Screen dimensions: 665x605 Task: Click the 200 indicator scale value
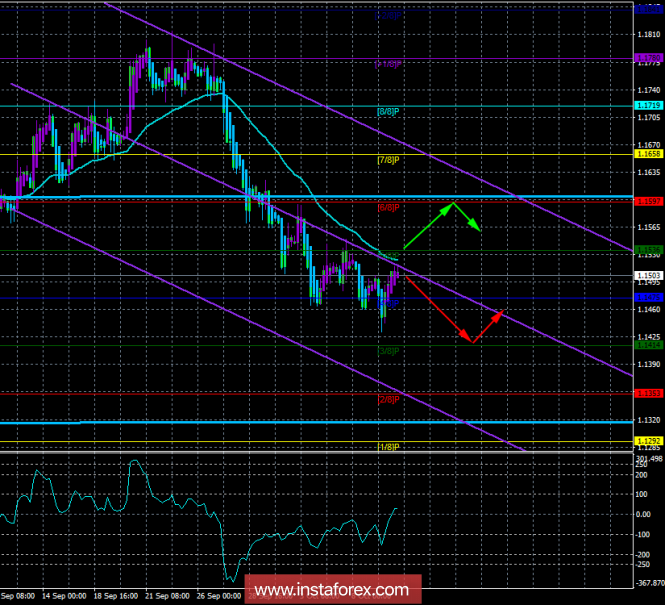[642, 475]
